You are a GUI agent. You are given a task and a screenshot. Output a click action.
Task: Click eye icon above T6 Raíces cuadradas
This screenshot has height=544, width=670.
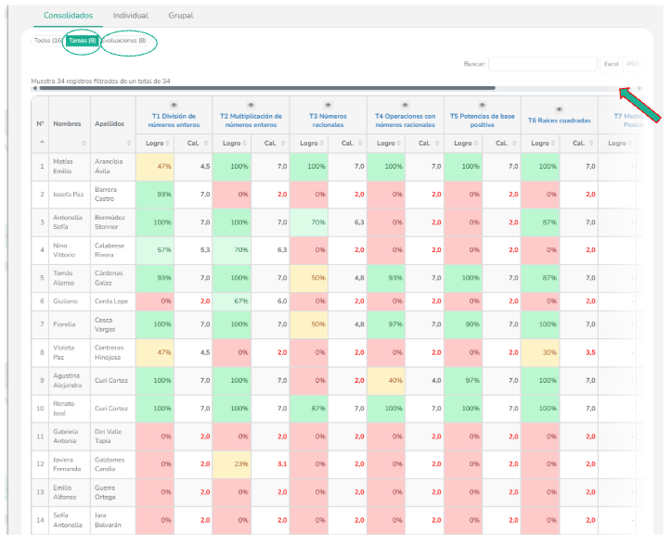[x=559, y=108]
